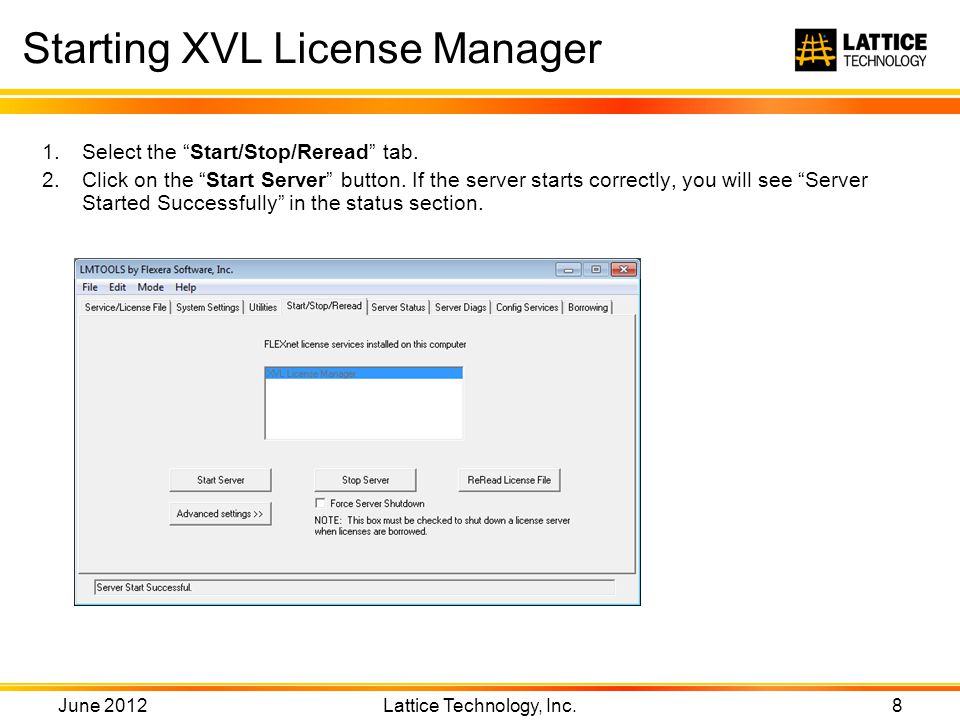Click the FLEXnet license services installed label

(366, 344)
